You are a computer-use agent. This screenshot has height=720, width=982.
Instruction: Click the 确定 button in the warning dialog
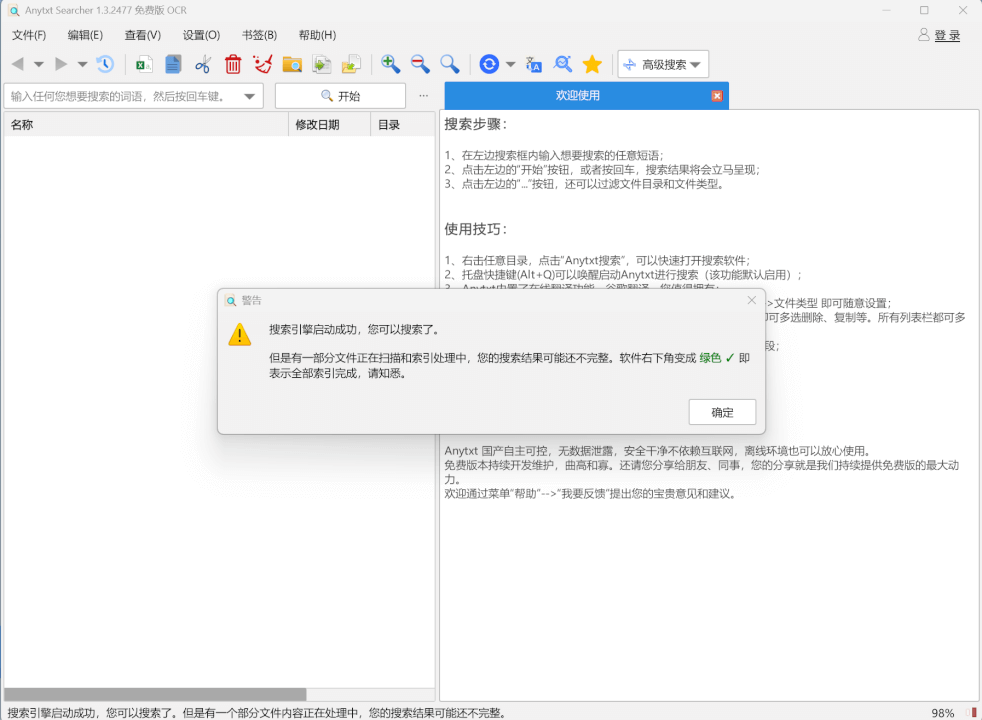(721, 412)
